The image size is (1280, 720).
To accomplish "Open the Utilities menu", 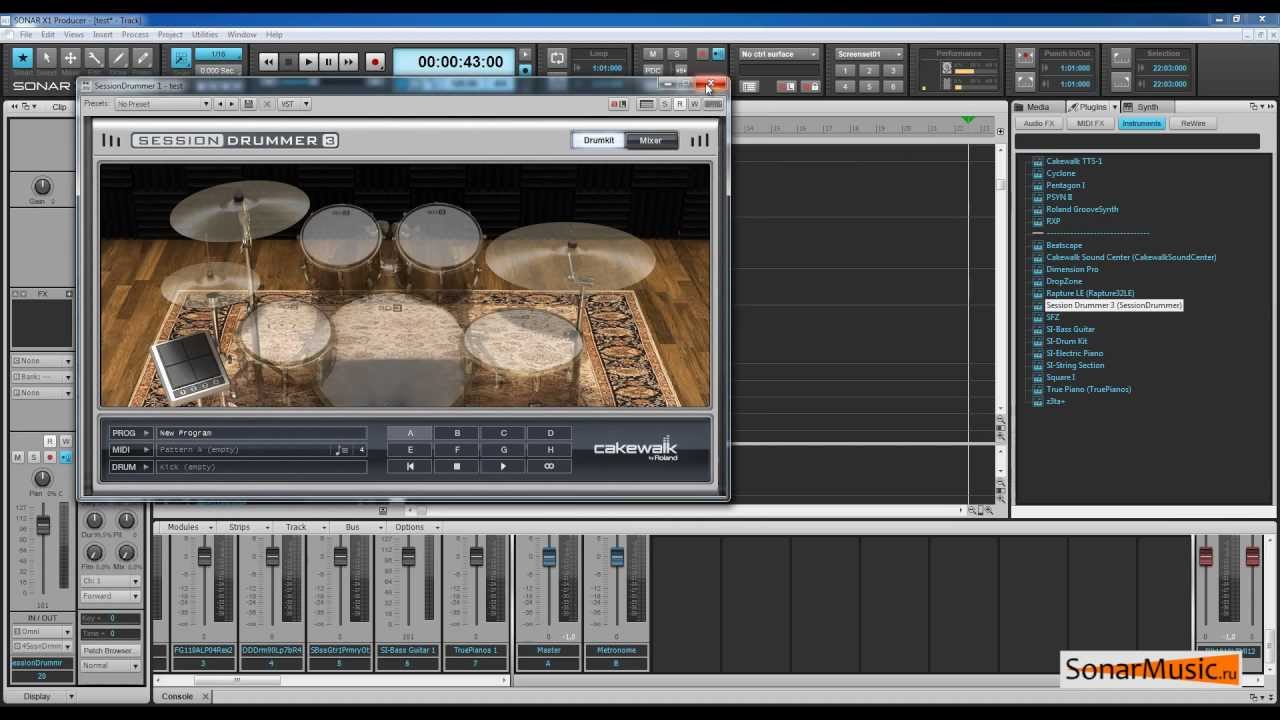I will click(x=205, y=35).
